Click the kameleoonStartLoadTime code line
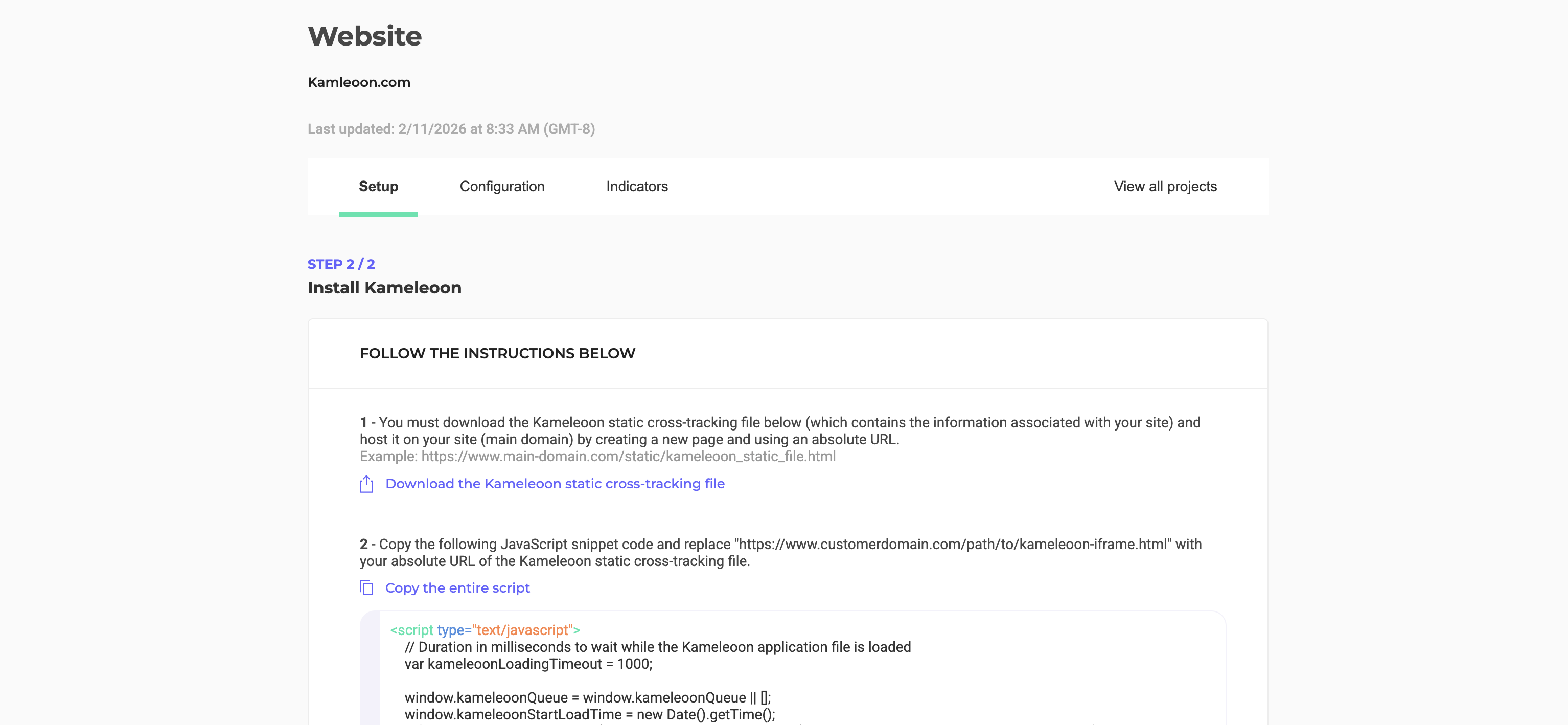 pos(589,715)
